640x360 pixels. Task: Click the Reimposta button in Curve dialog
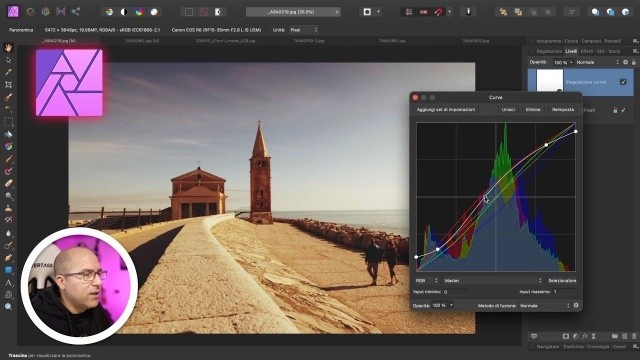tap(563, 110)
